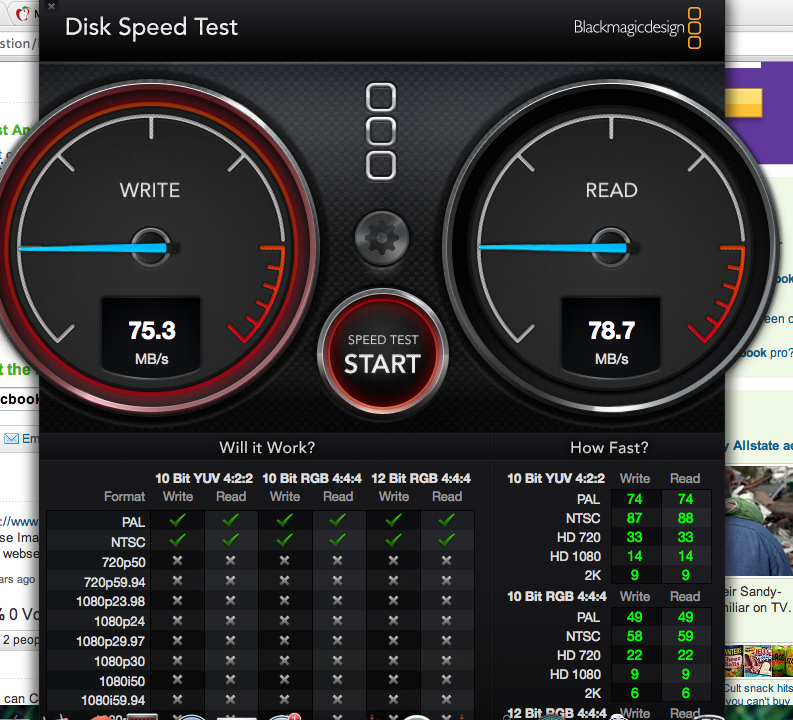Close the Disk Speed Test window
Viewport: 793px width, 720px height.
point(51,7)
